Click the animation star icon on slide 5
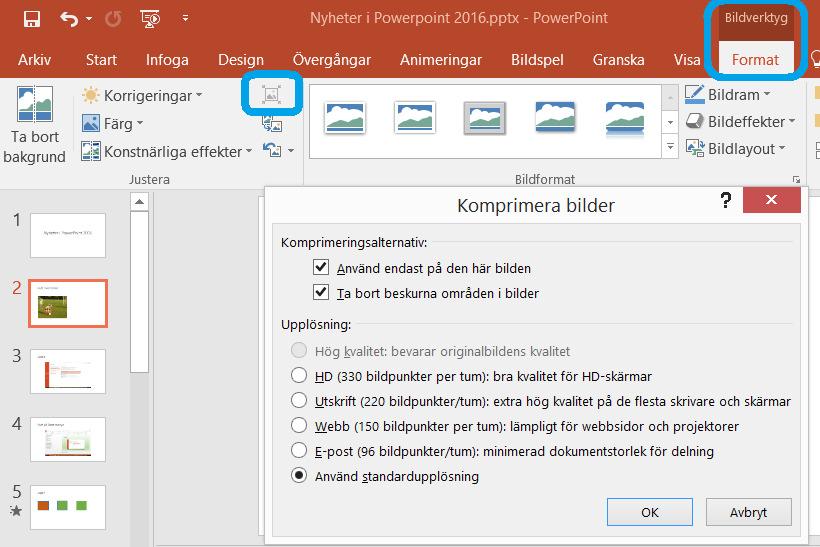Image resolution: width=820 pixels, height=547 pixels. 16,510
